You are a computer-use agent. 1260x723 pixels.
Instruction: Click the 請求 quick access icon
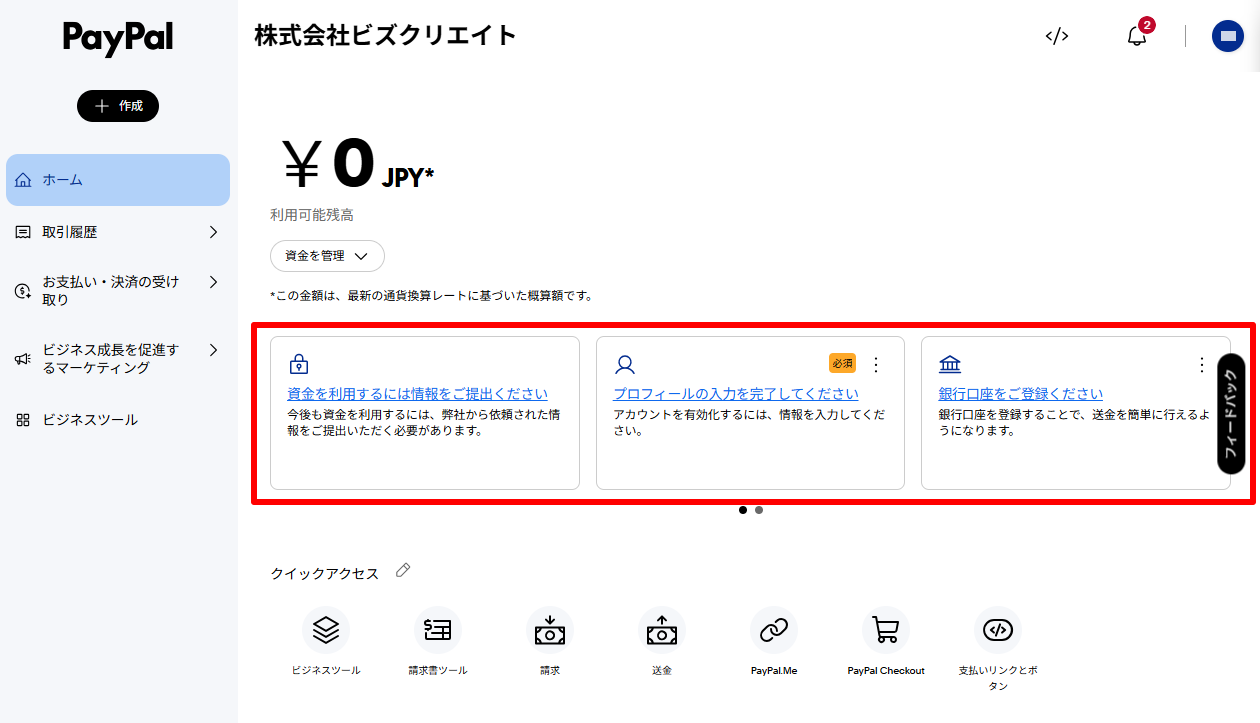pyautogui.click(x=550, y=630)
